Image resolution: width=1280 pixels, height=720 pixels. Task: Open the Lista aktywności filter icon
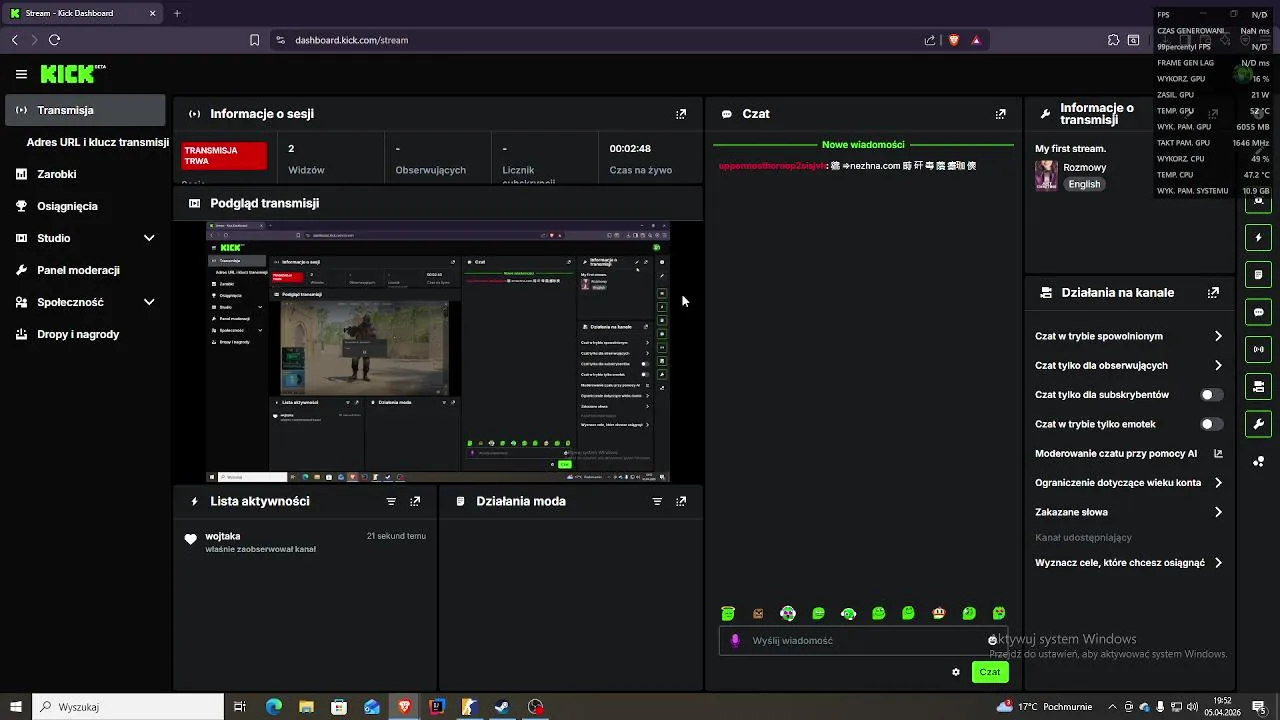391,501
